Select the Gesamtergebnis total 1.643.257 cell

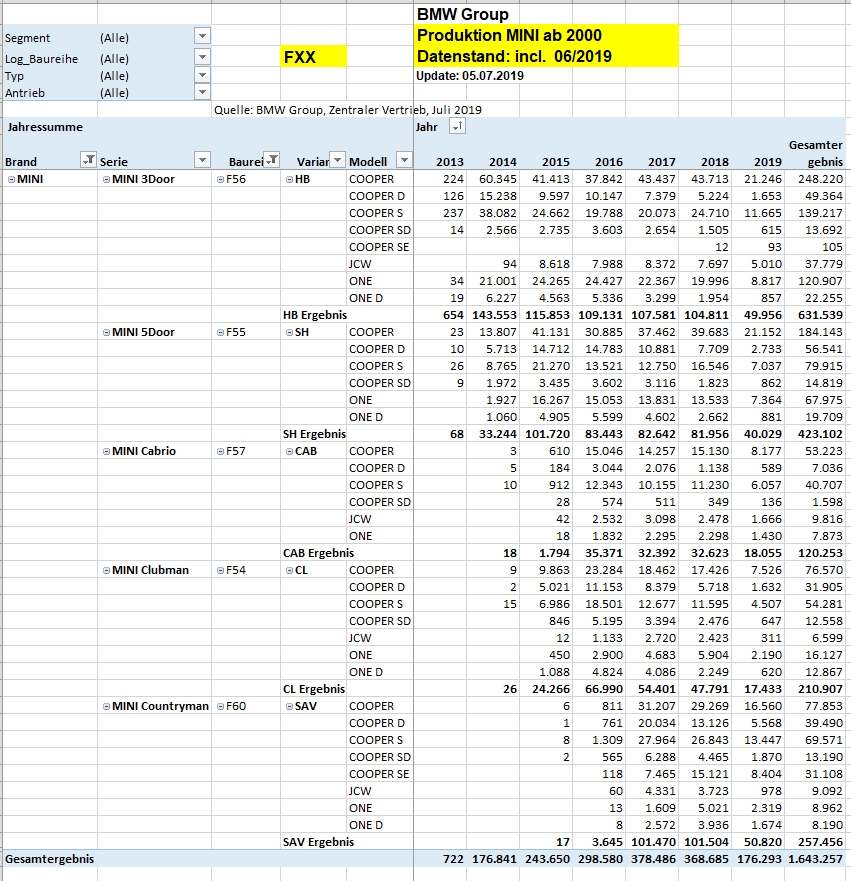(816, 859)
